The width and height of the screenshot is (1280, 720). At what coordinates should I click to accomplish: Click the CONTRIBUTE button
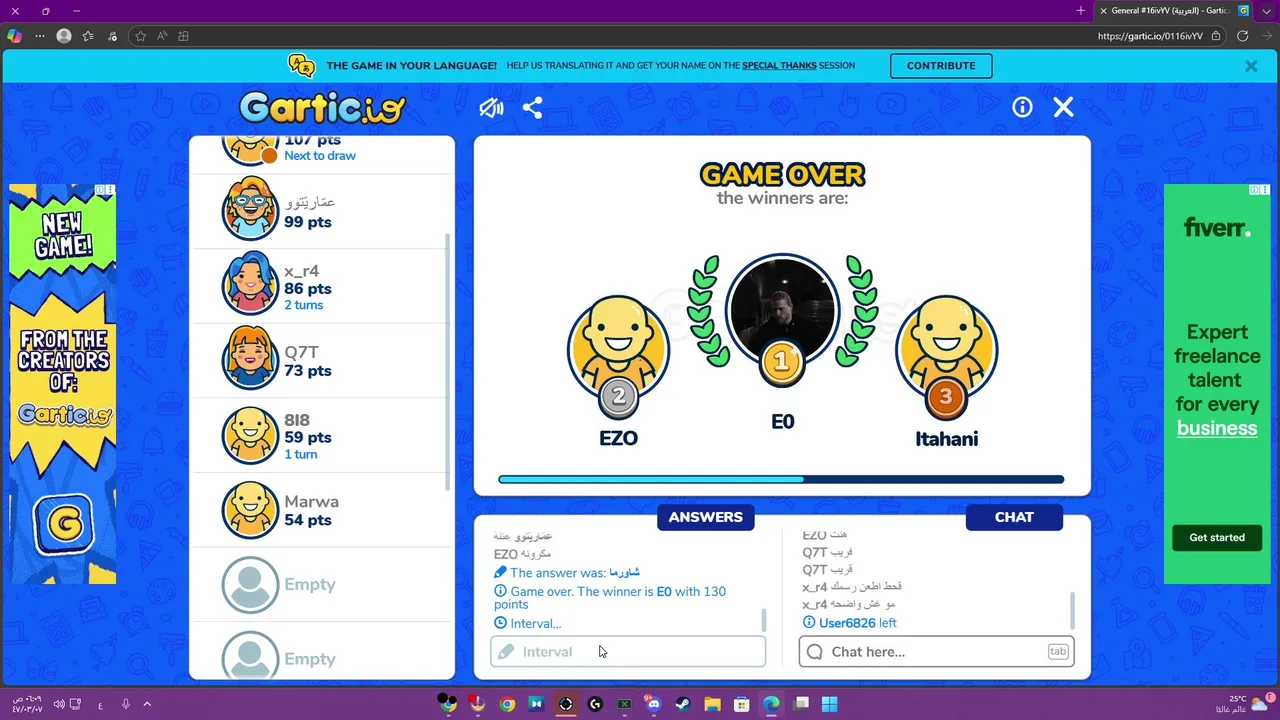[941, 66]
